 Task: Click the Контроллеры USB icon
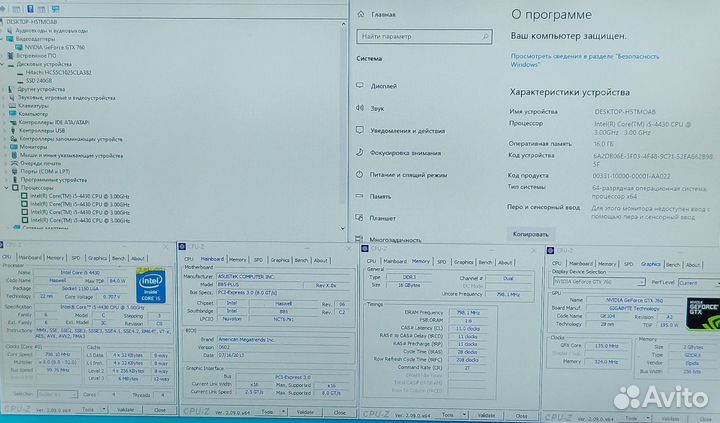pos(13,130)
